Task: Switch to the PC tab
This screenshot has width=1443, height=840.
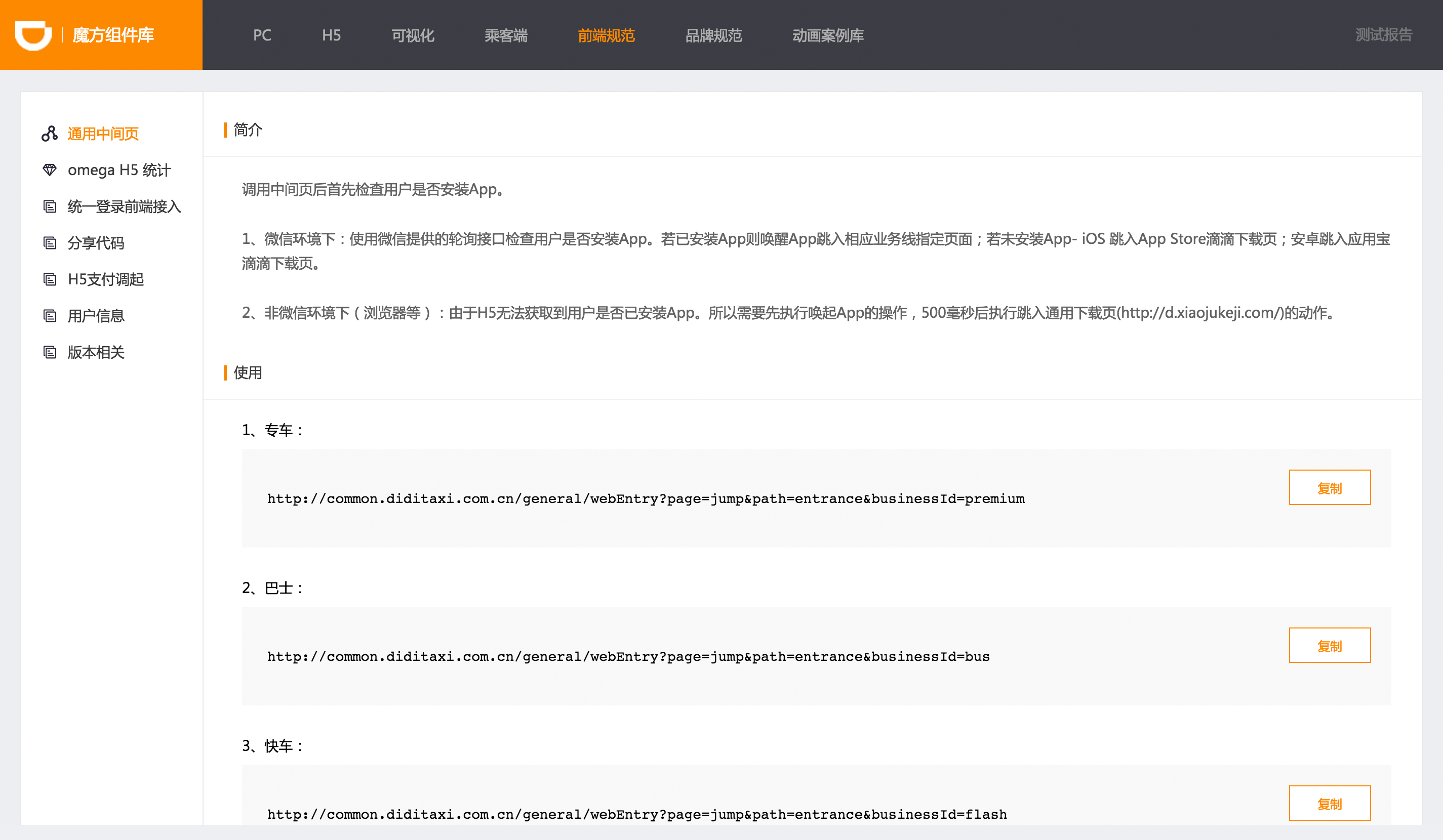Action: (262, 35)
